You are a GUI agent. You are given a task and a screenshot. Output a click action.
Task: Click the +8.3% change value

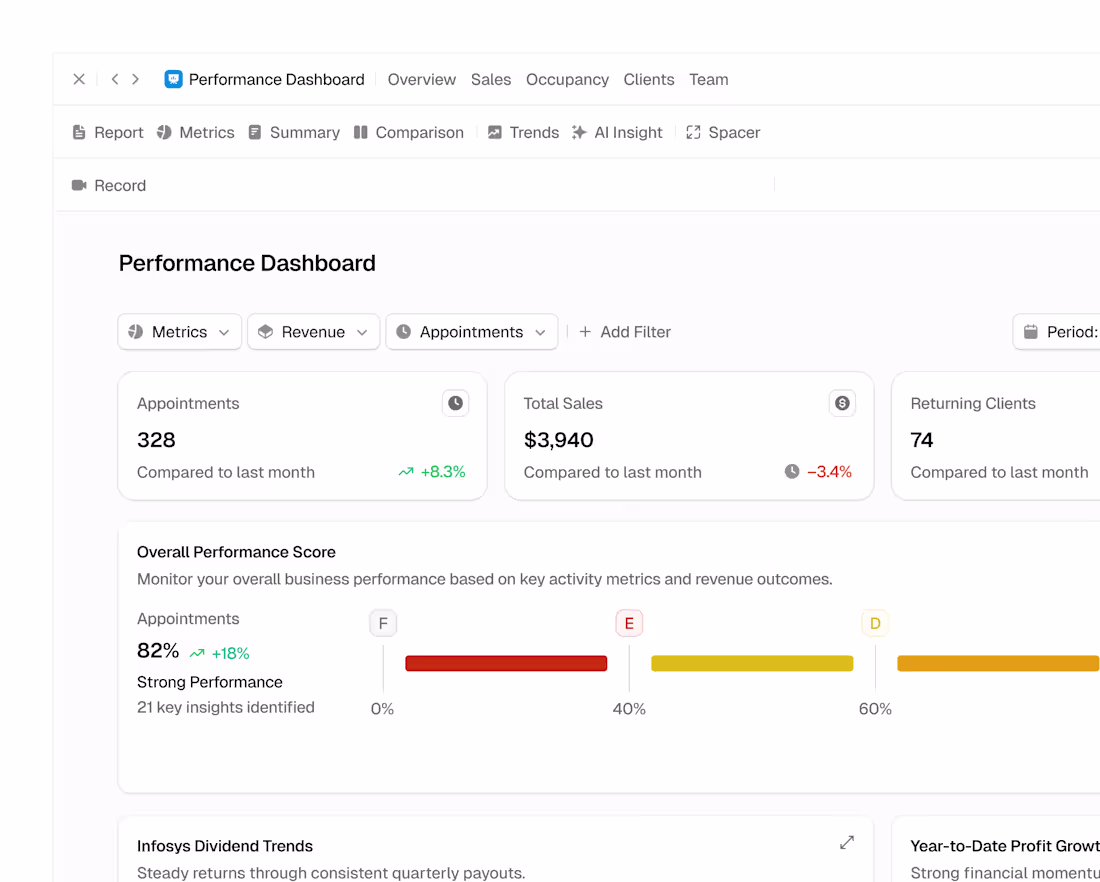443,472
